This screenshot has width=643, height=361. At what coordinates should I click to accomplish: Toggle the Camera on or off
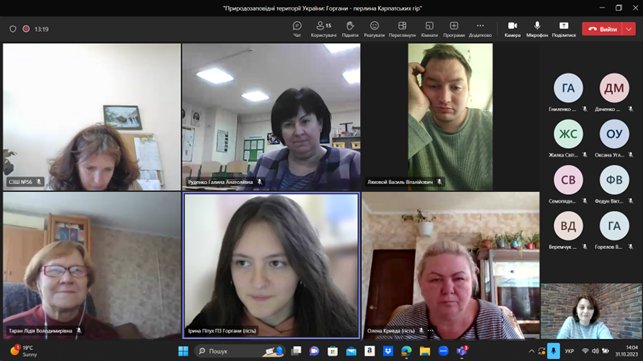point(512,29)
